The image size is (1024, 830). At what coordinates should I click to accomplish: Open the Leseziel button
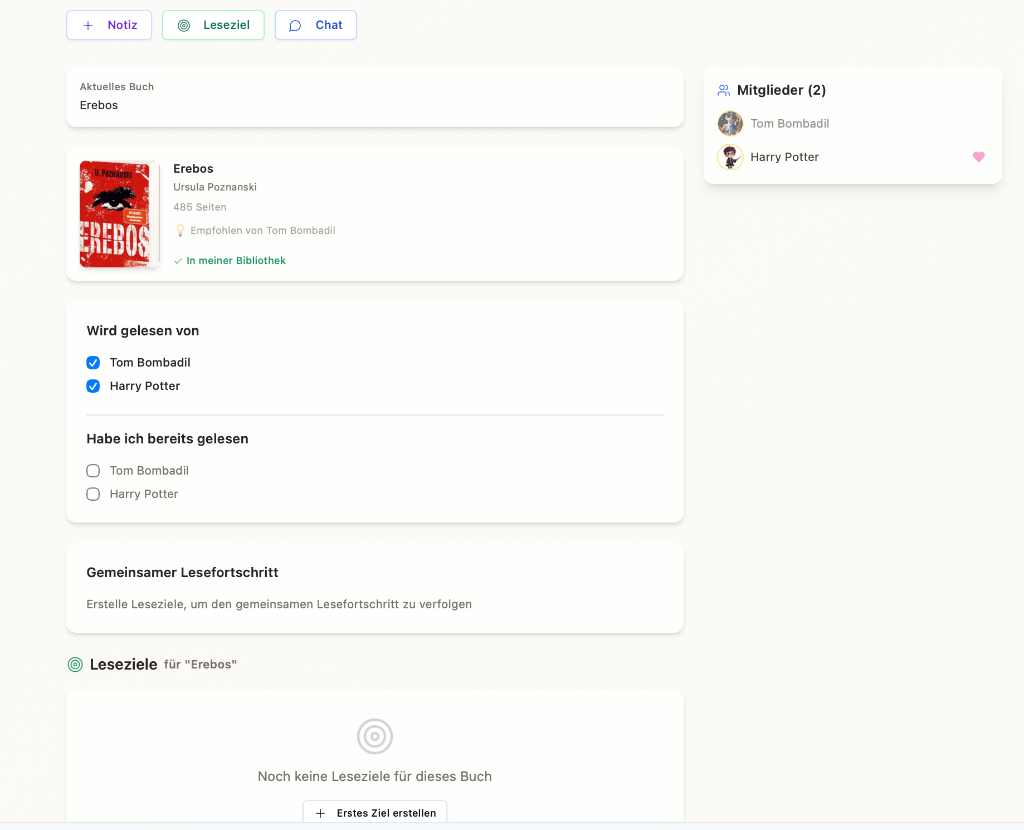pyautogui.click(x=214, y=25)
